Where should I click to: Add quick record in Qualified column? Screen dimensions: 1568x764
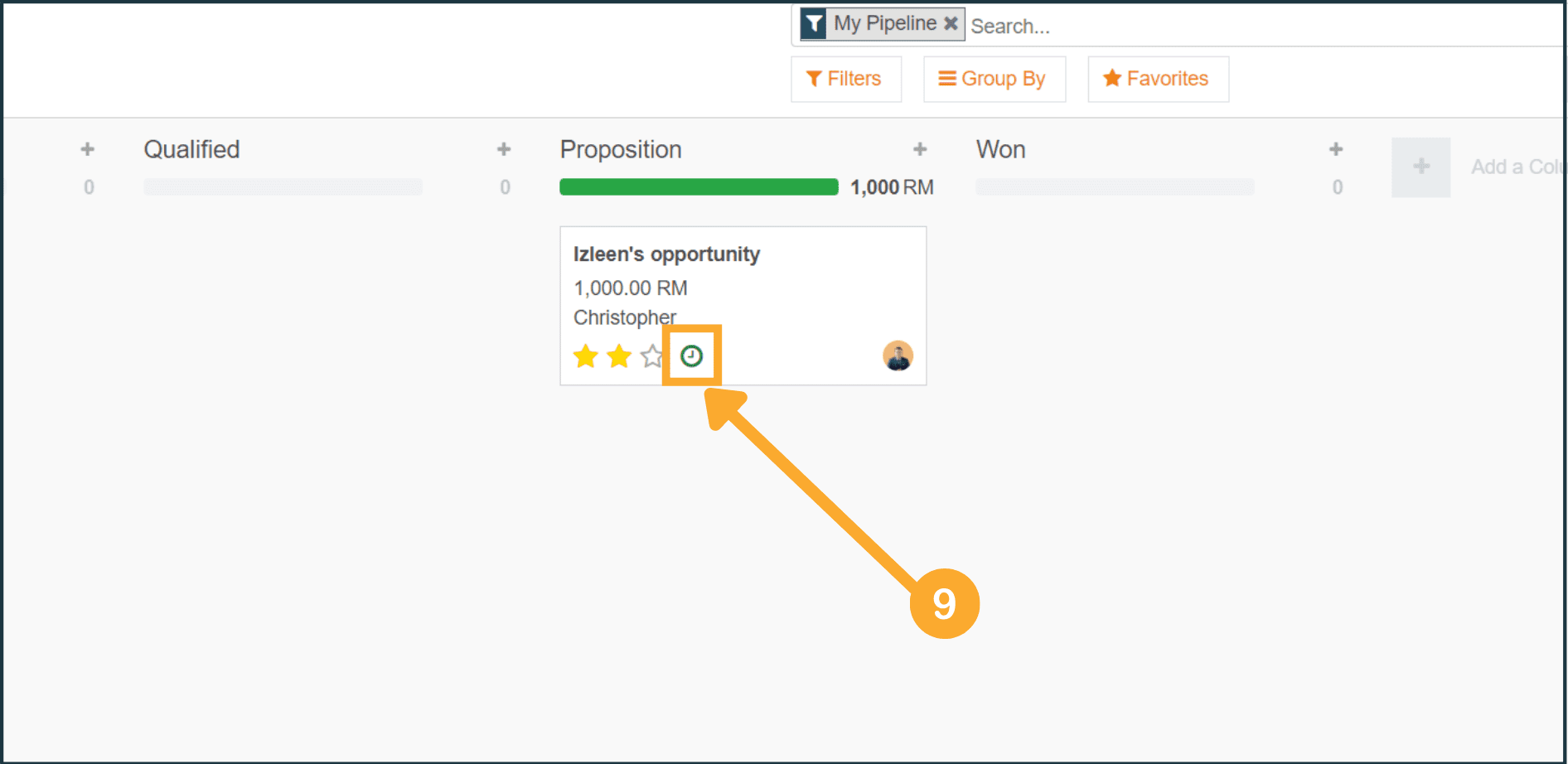coord(504,149)
